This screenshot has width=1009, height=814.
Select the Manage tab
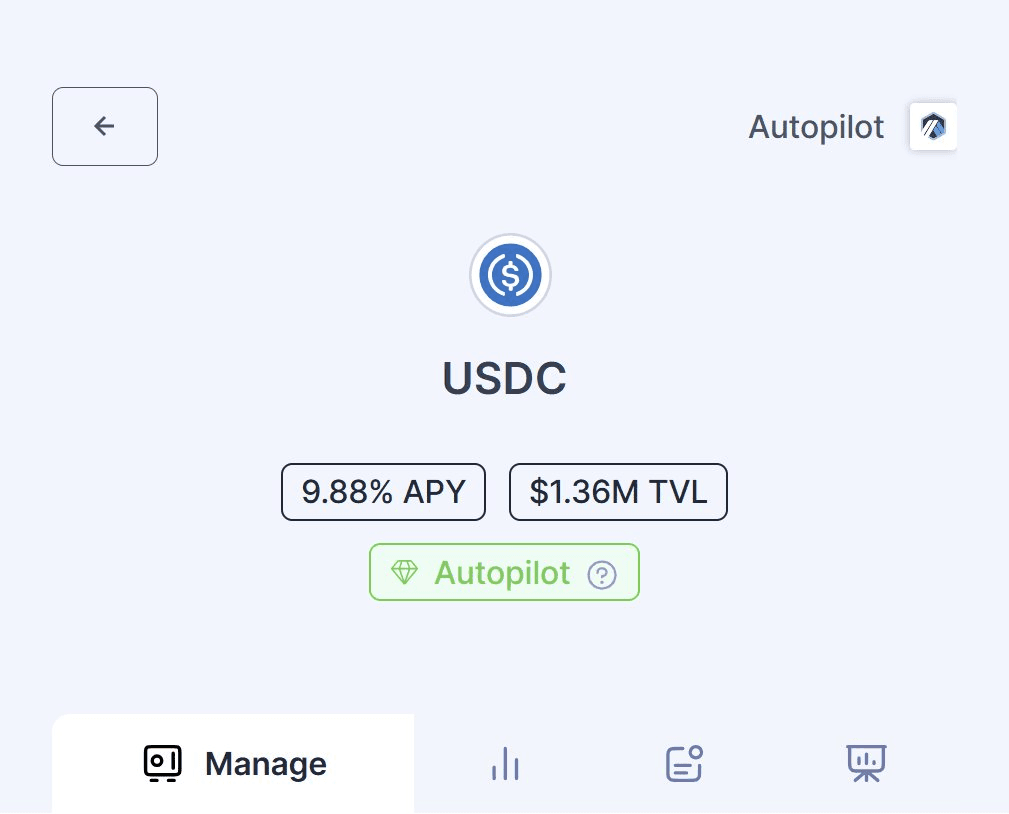[x=233, y=764]
